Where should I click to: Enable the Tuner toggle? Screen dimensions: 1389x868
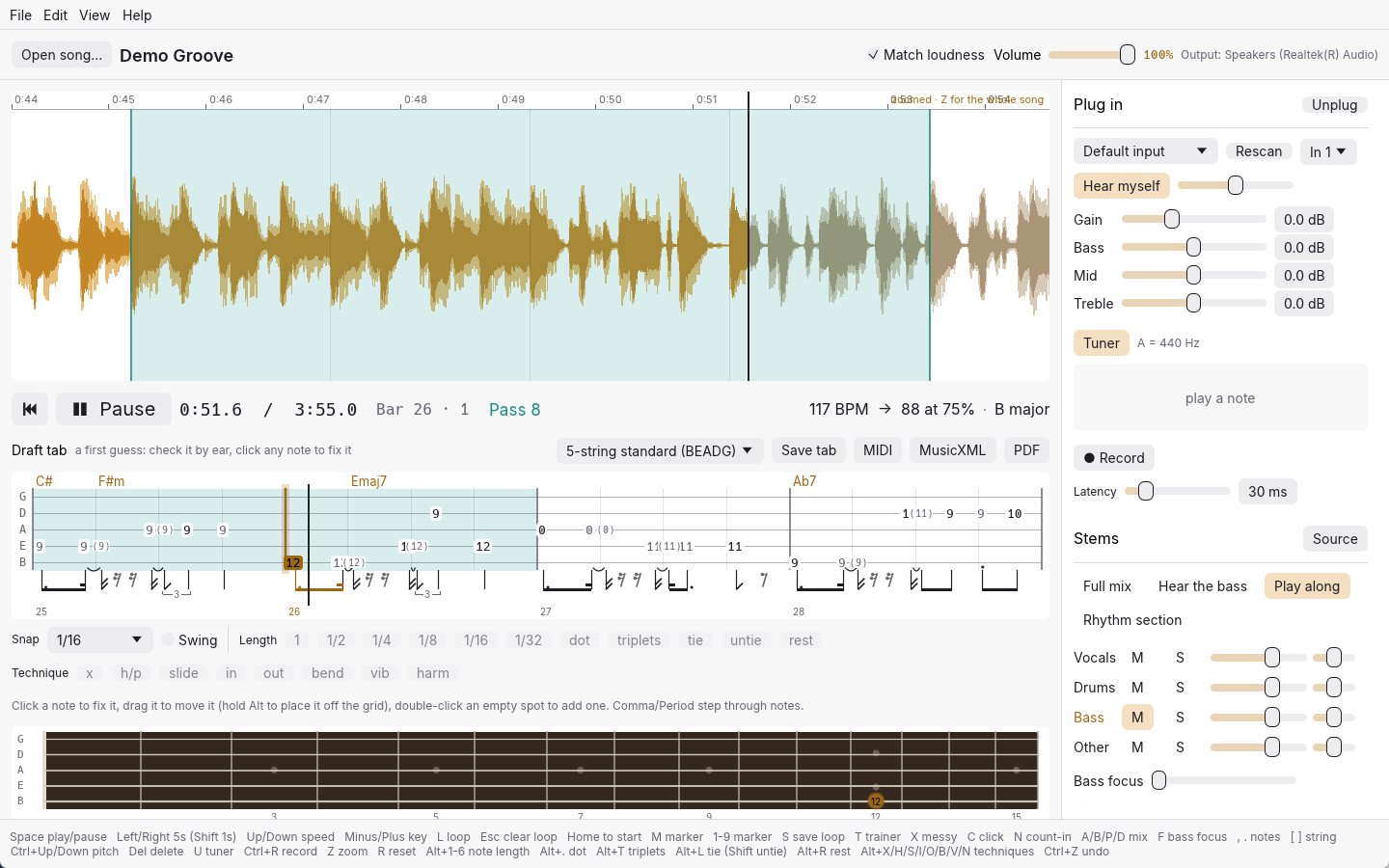1101,342
